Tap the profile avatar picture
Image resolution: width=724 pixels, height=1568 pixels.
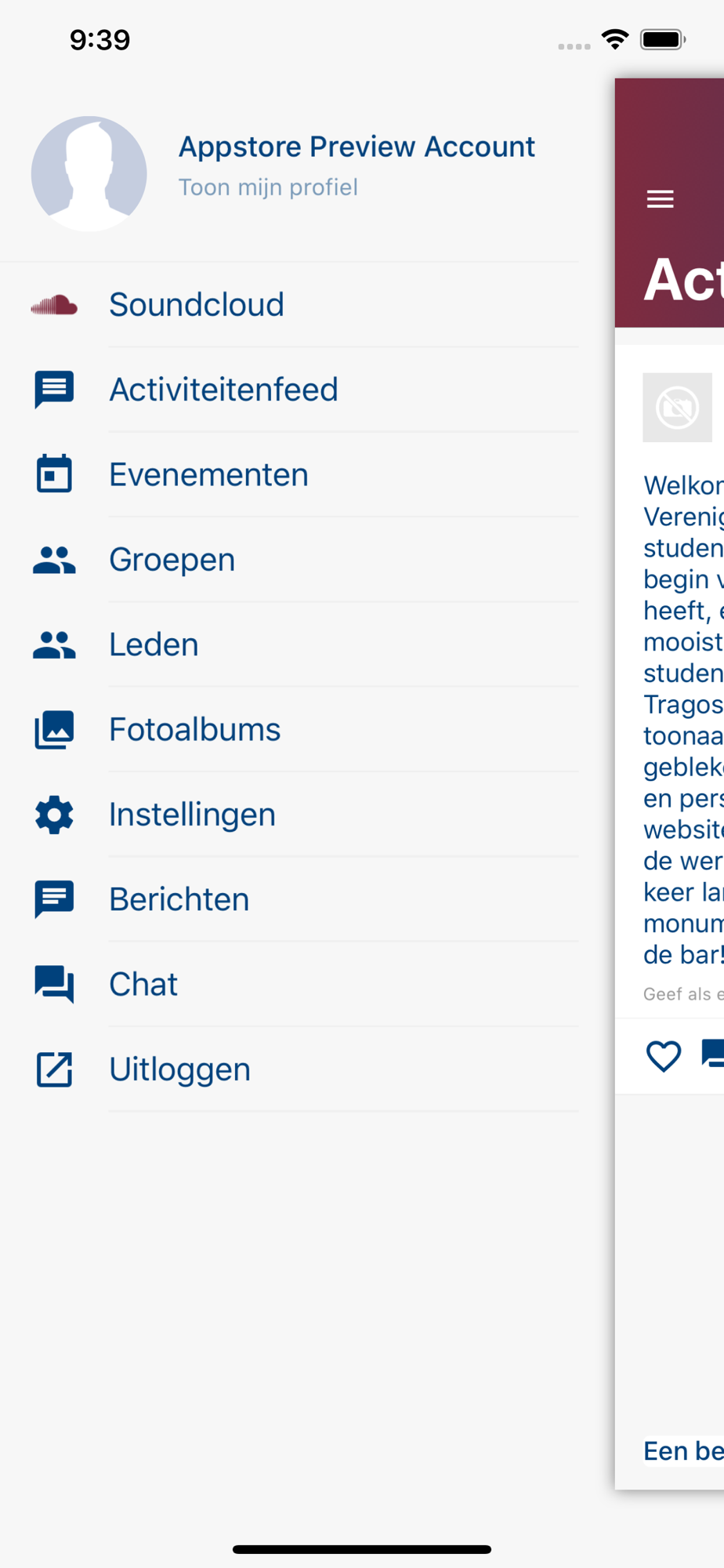[x=89, y=173]
